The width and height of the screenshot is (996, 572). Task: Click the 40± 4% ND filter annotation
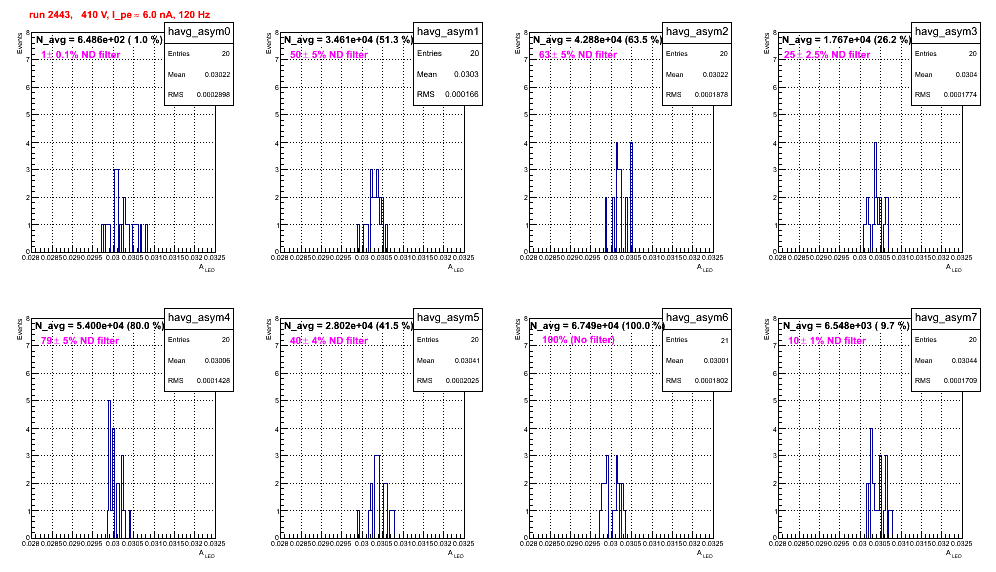tap(329, 341)
